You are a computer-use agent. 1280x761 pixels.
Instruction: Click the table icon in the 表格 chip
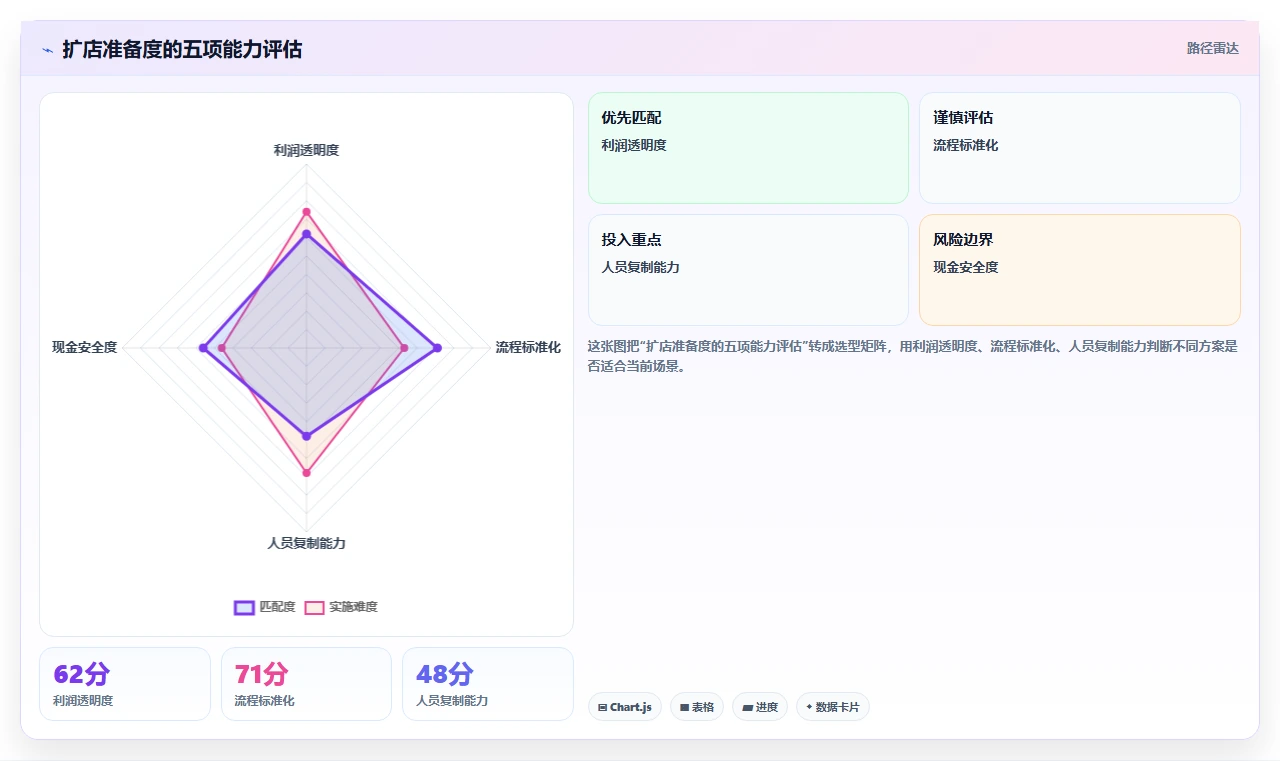684,707
